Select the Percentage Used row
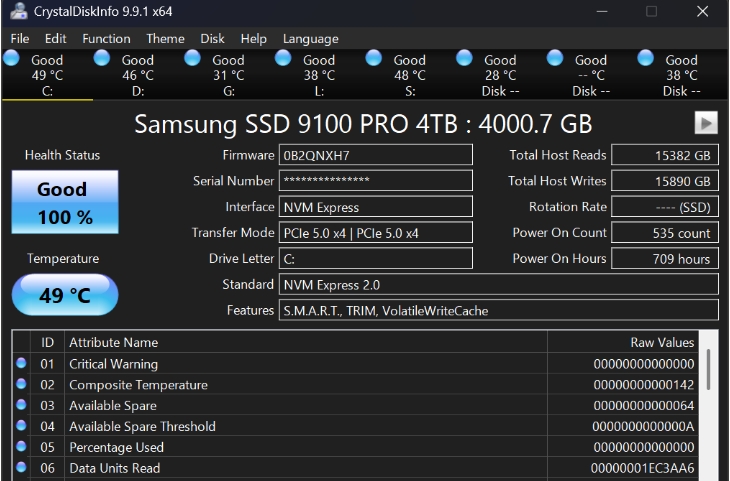 (x=355, y=447)
